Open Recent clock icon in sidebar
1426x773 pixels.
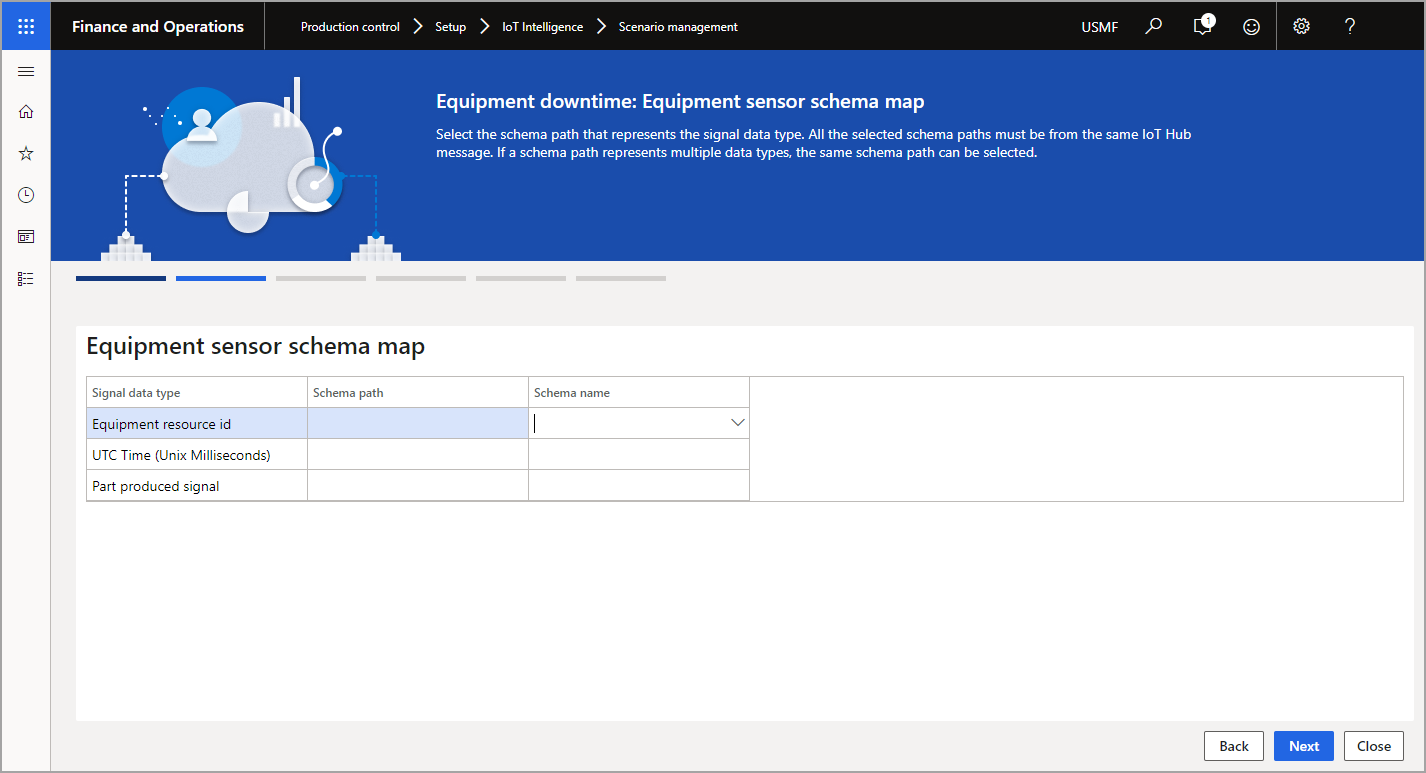(x=26, y=195)
